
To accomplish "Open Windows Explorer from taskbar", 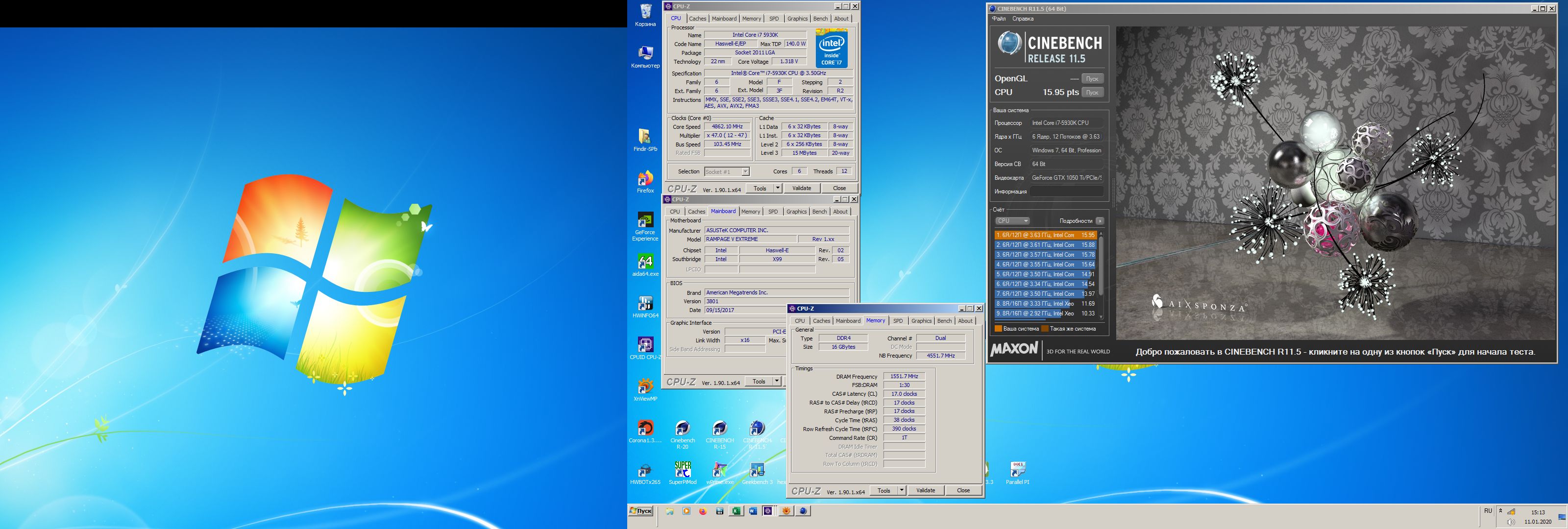I will (669, 511).
